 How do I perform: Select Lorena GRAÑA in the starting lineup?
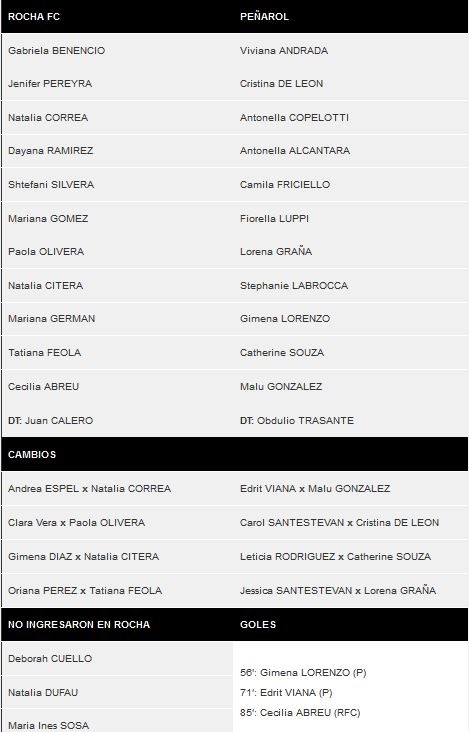[276, 251]
